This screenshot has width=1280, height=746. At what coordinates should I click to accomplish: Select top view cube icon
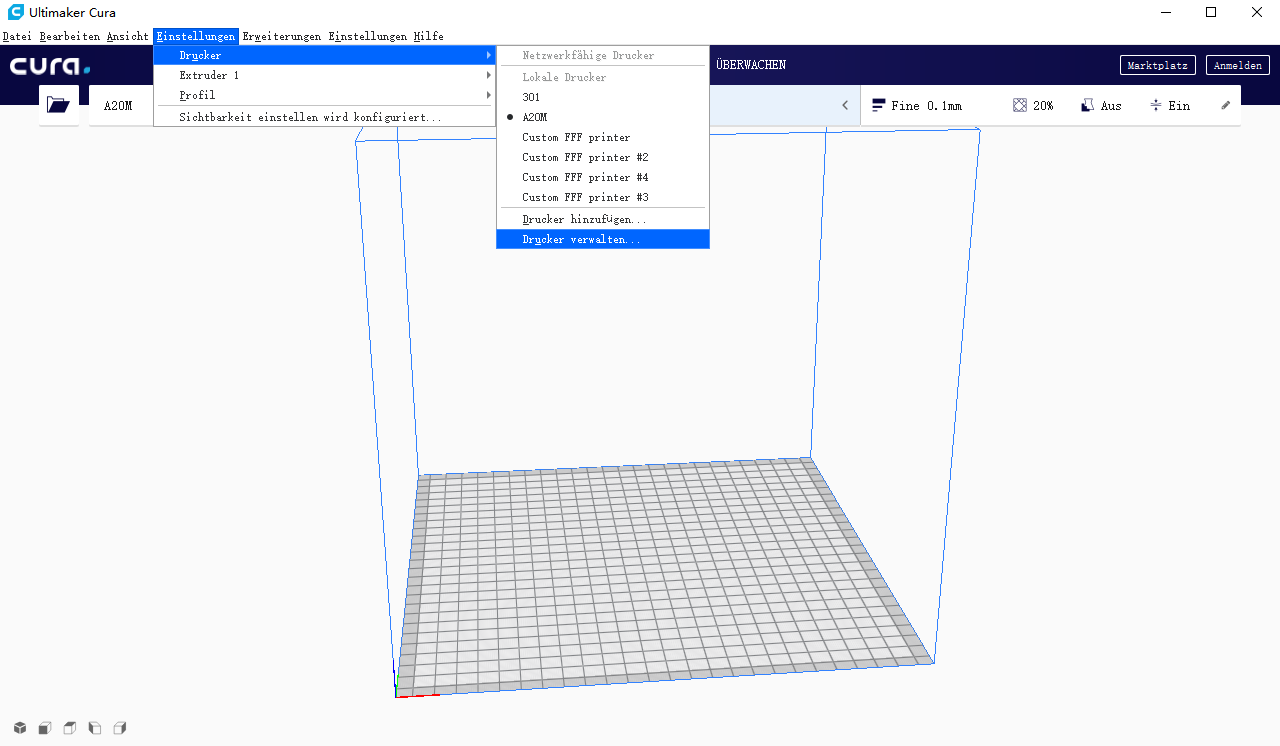click(x=70, y=727)
